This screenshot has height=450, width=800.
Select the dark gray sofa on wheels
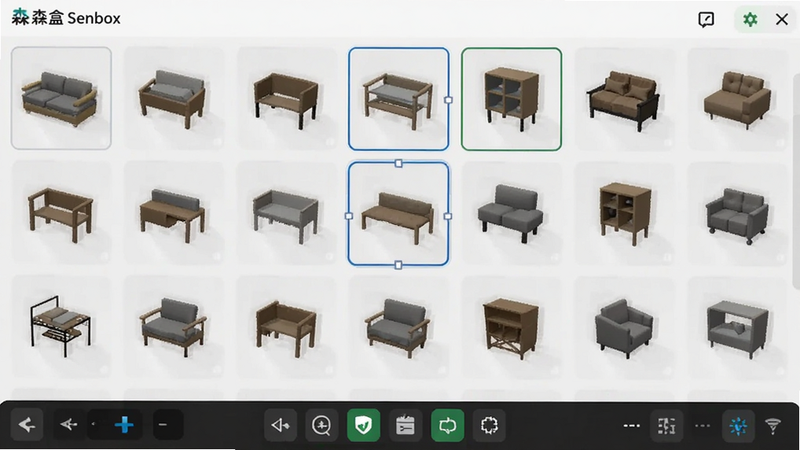pos(737,212)
